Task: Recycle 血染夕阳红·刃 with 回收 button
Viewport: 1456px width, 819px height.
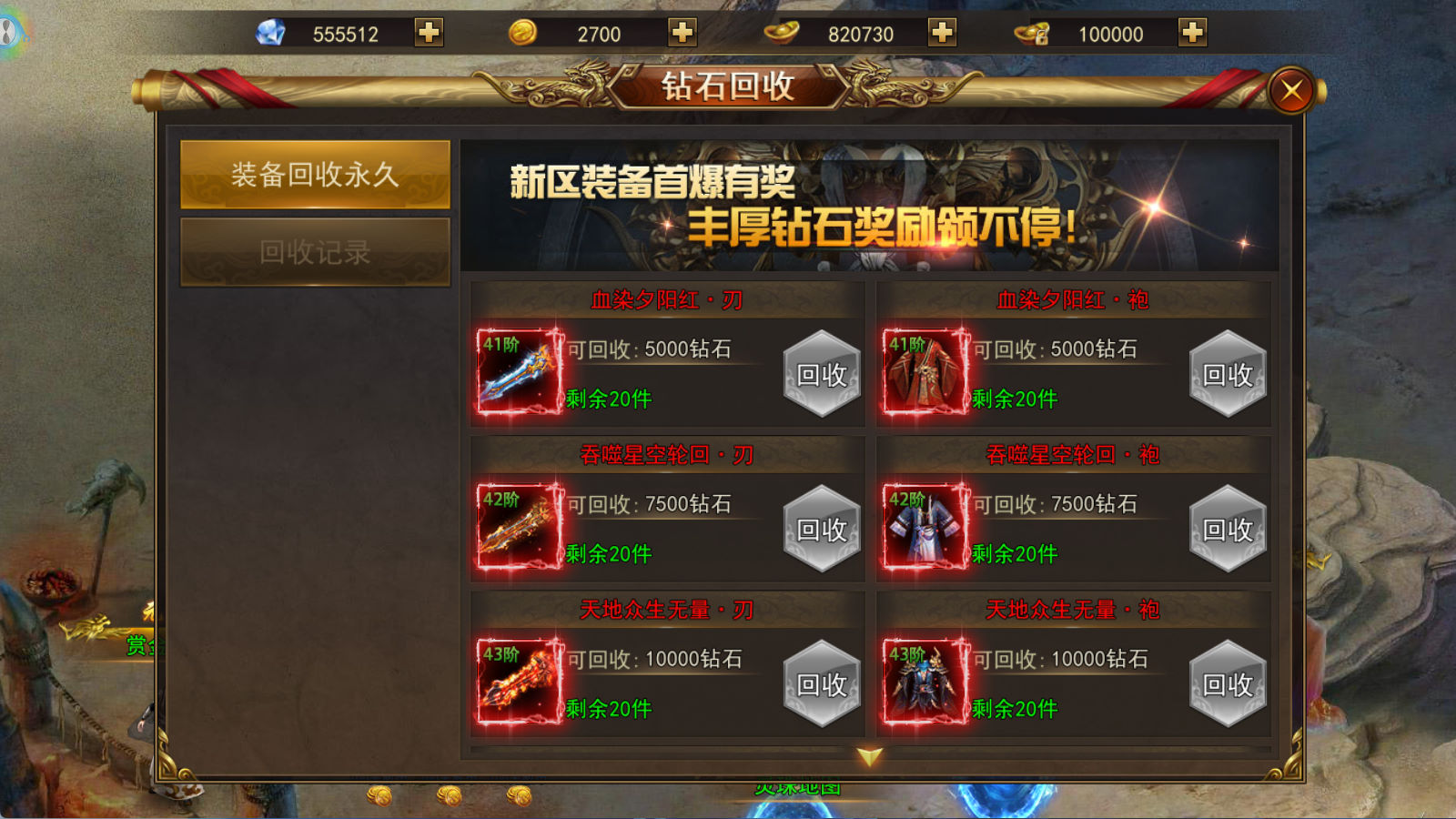Action: pyautogui.click(x=823, y=374)
